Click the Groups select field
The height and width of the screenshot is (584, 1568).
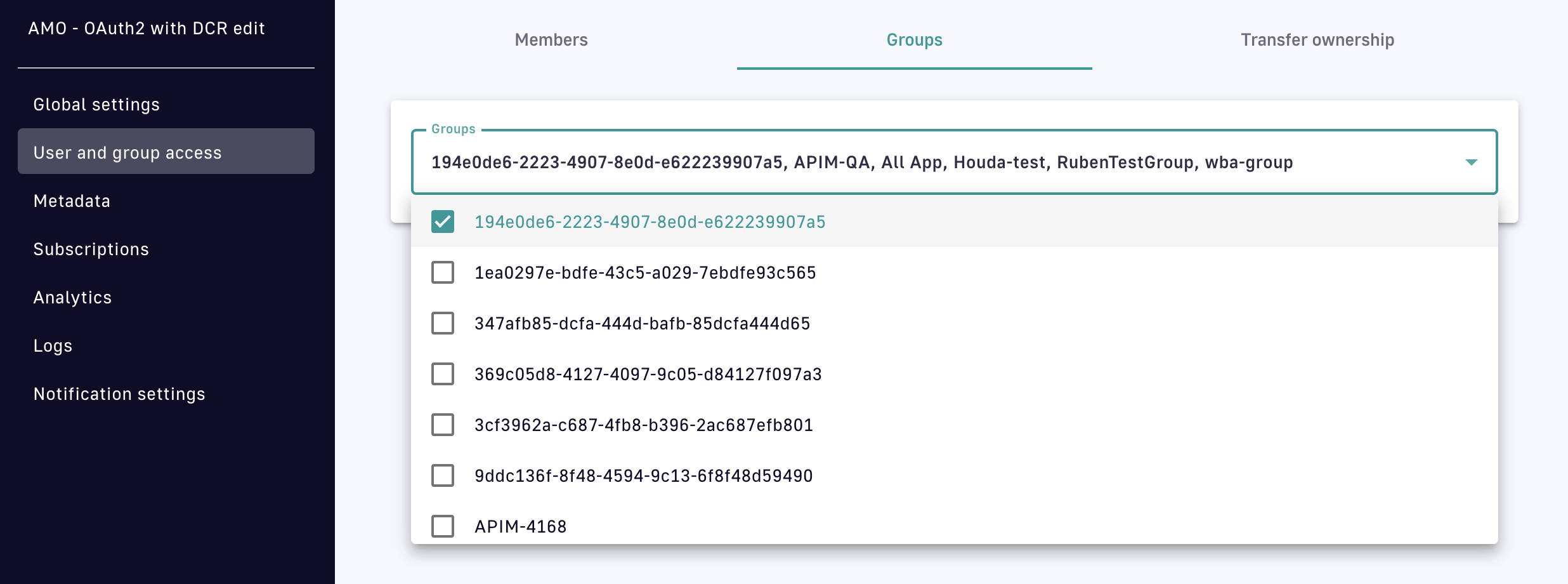coord(888,163)
